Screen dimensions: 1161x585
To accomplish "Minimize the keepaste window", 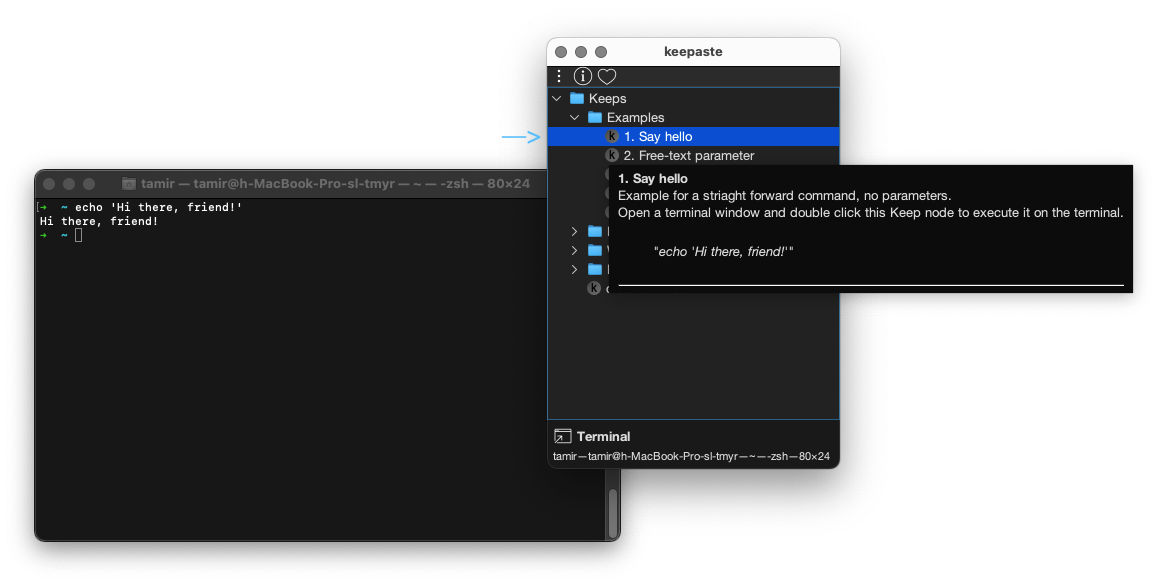I will [x=581, y=52].
